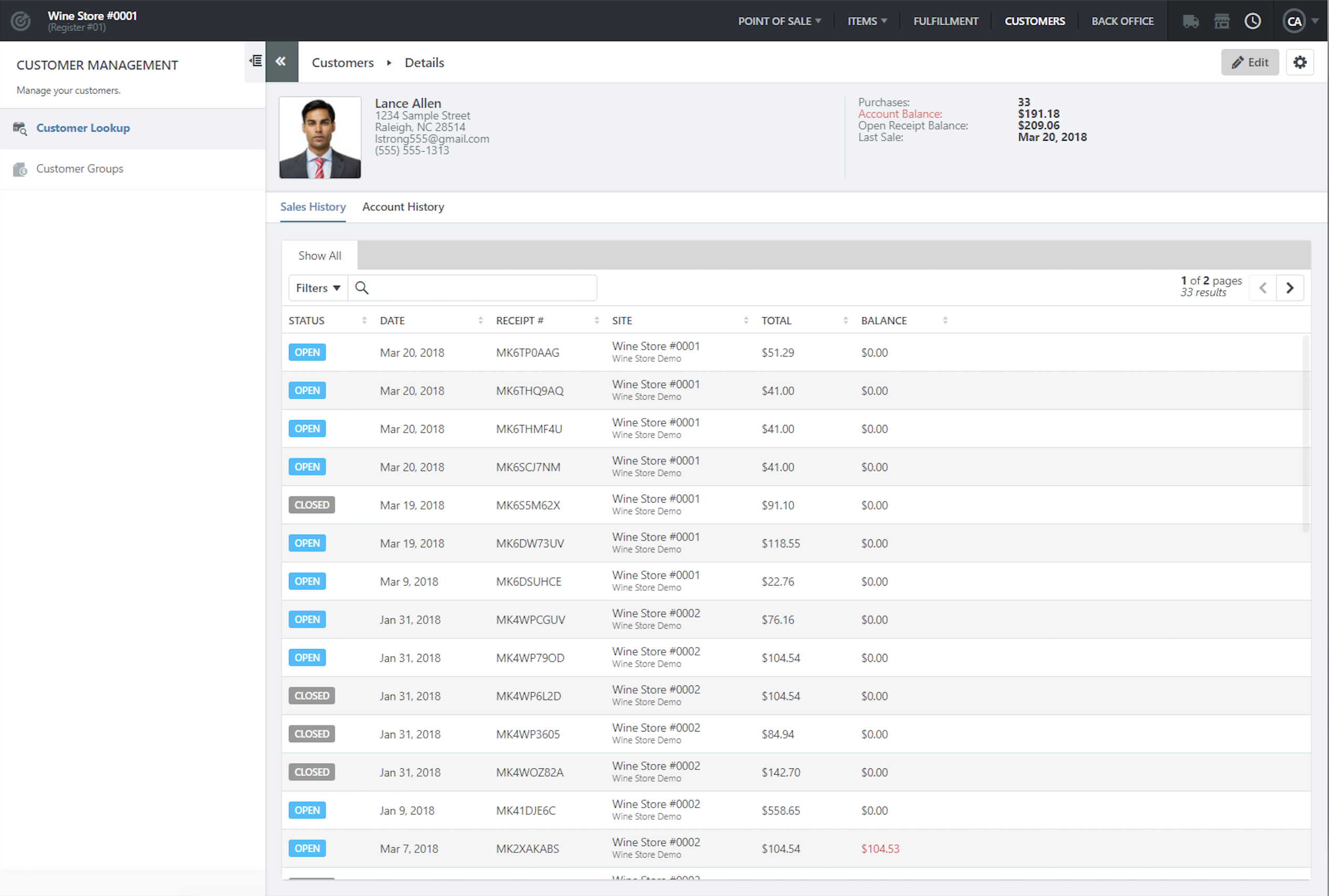The image size is (1329, 896).
Task: Collapse the sidebar with the indent icon
Action: (x=255, y=60)
